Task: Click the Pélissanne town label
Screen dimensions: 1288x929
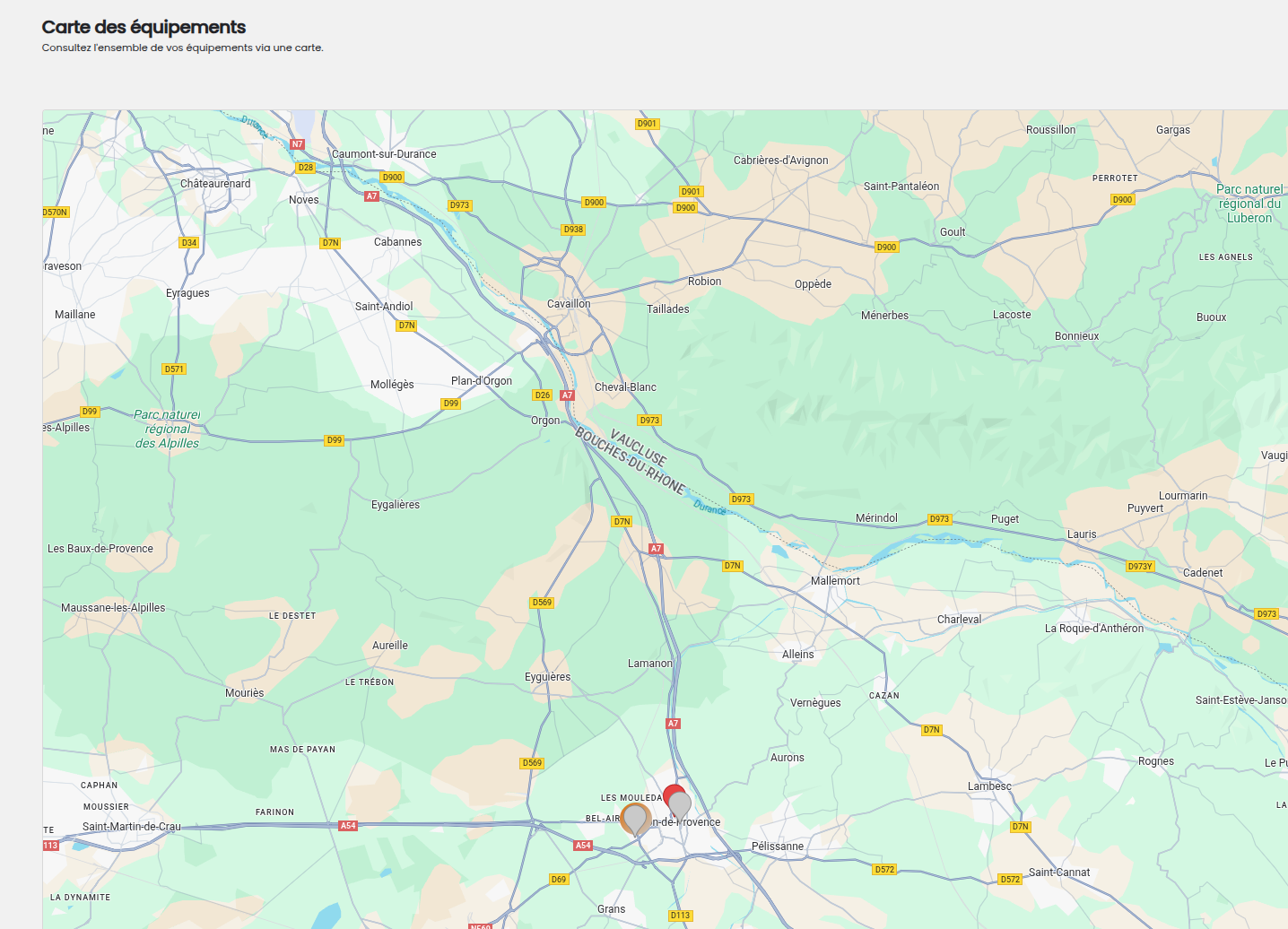Action: (778, 847)
